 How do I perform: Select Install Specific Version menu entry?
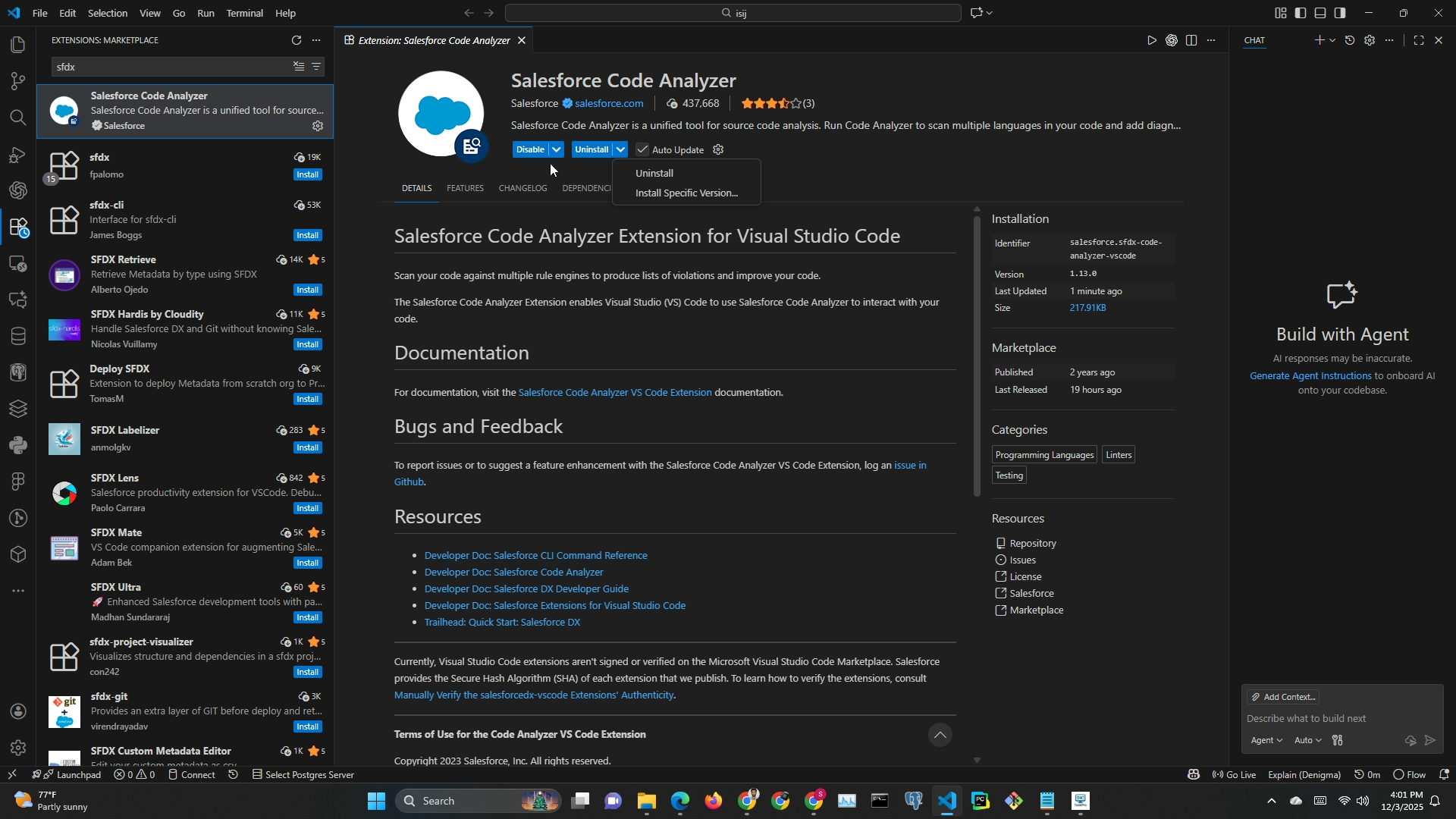(686, 193)
